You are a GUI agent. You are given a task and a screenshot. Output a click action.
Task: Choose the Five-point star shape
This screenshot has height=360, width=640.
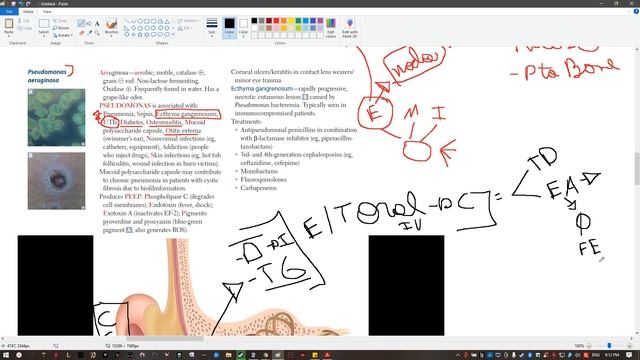pos(140,35)
